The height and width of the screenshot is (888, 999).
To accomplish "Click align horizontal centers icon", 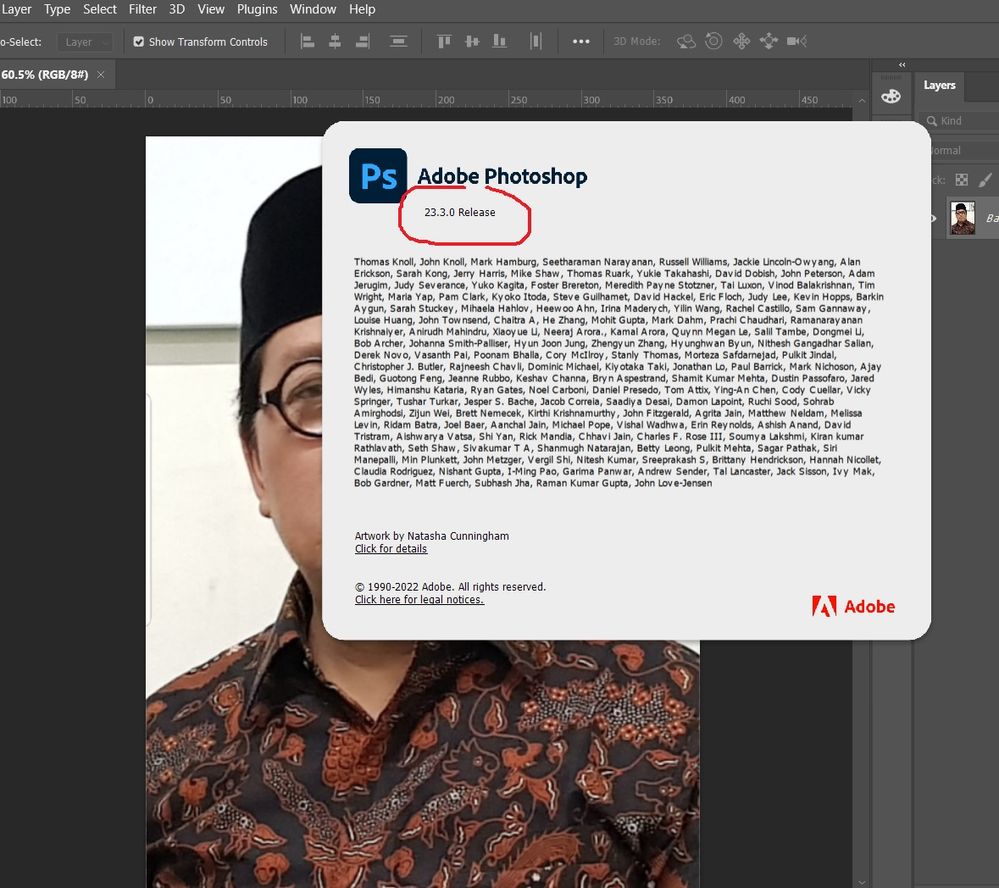I will tap(335, 42).
